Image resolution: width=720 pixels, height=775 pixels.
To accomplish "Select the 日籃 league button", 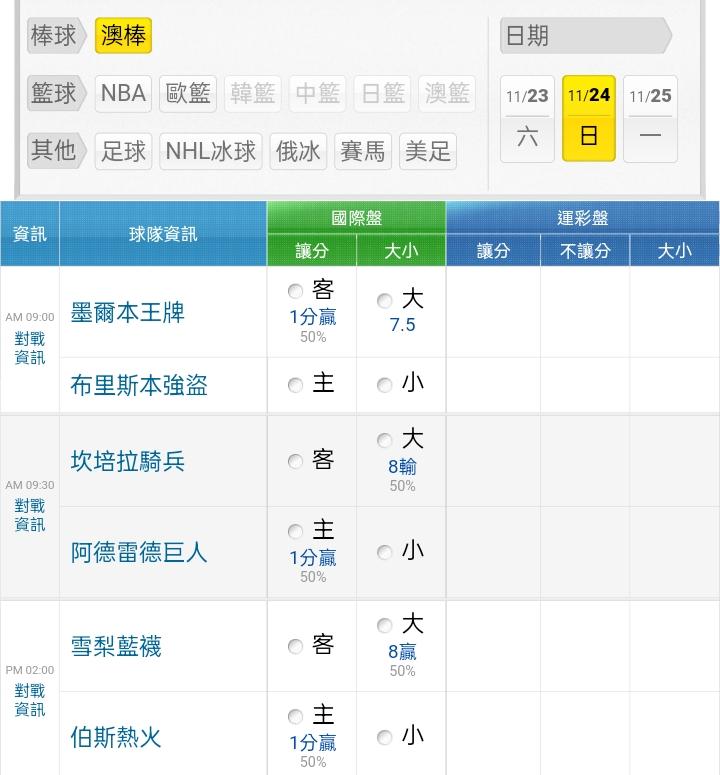I will (382, 93).
